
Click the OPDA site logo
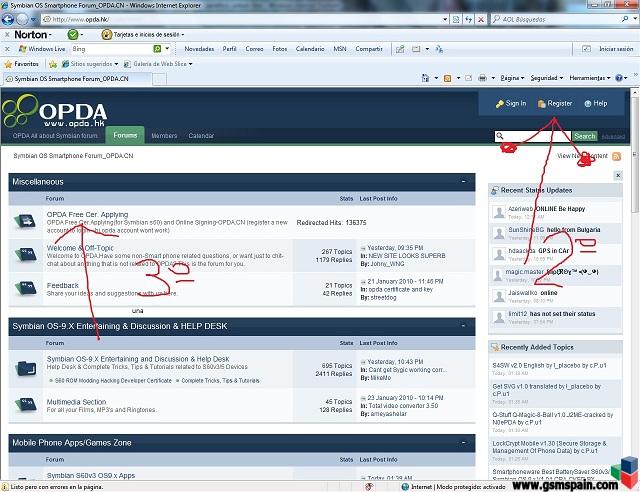55,111
